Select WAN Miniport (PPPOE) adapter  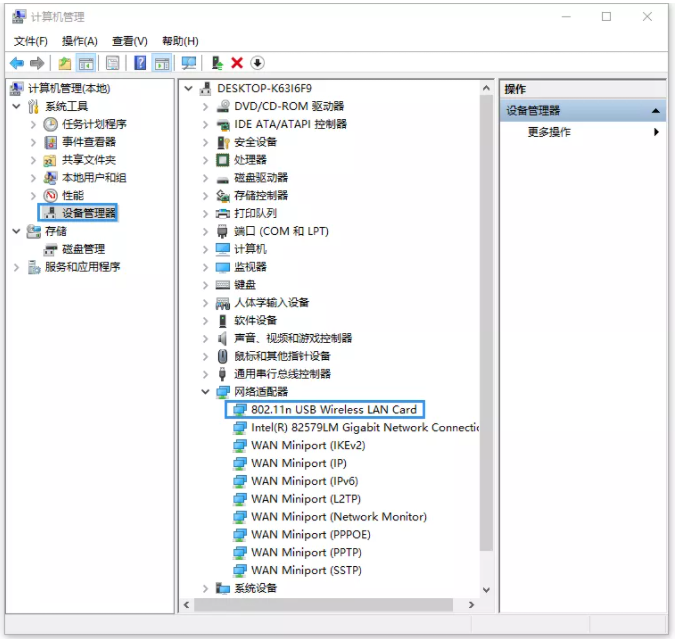(310, 535)
